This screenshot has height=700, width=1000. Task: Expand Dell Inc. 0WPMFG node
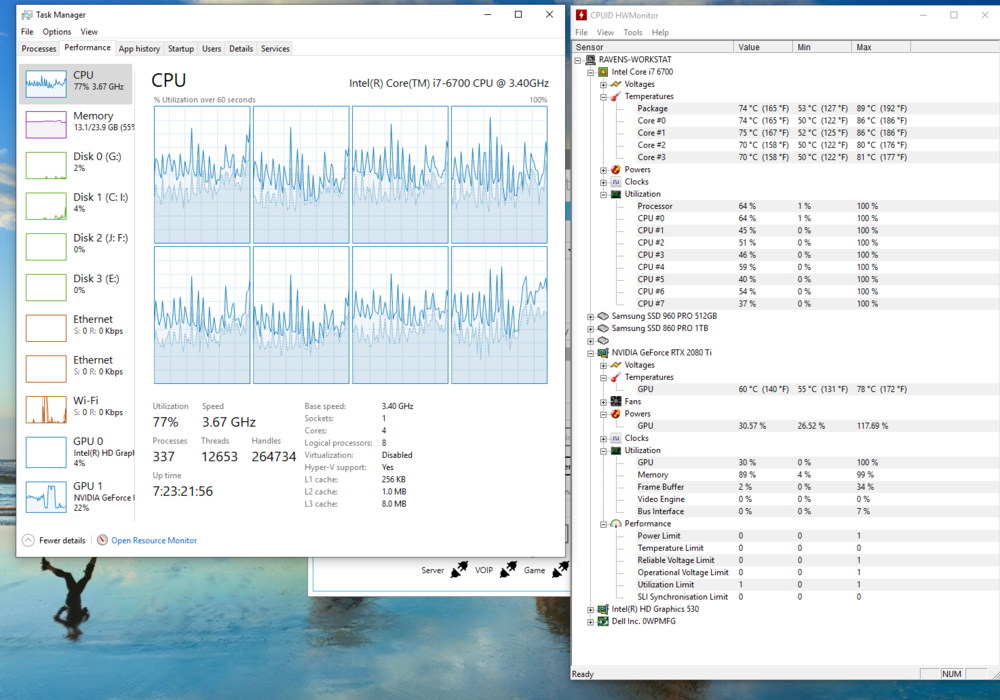591,622
